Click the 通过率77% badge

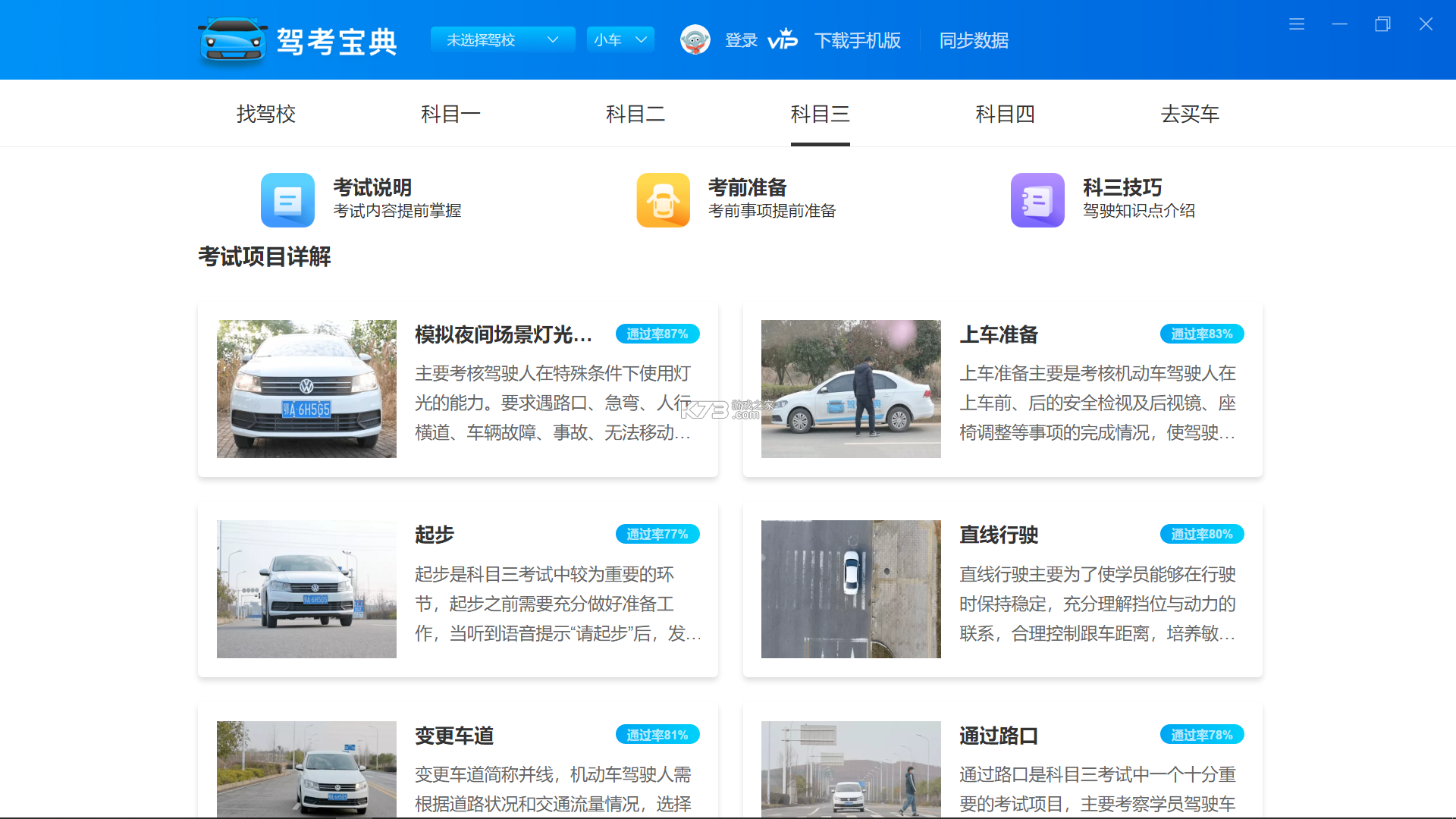[657, 534]
